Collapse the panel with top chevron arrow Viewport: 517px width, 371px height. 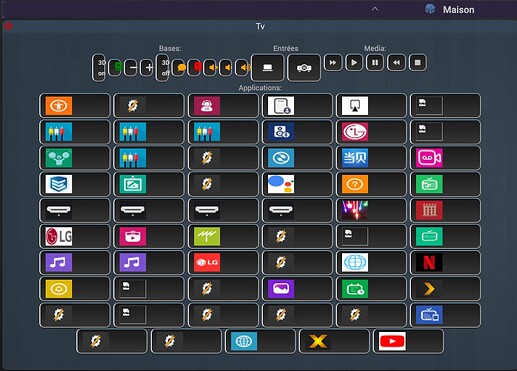375,9
